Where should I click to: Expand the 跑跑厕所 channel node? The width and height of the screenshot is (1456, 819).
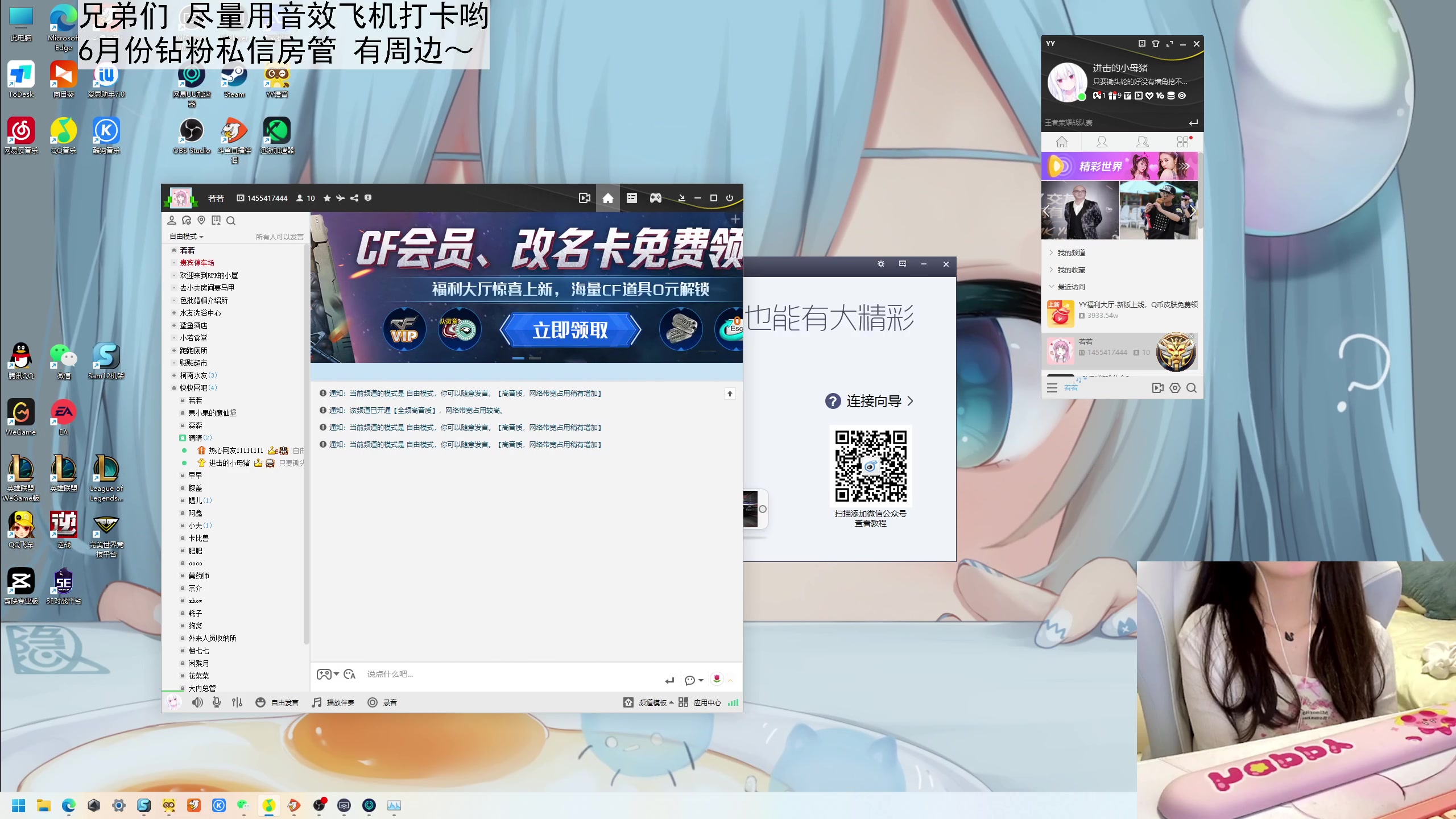pos(174,350)
